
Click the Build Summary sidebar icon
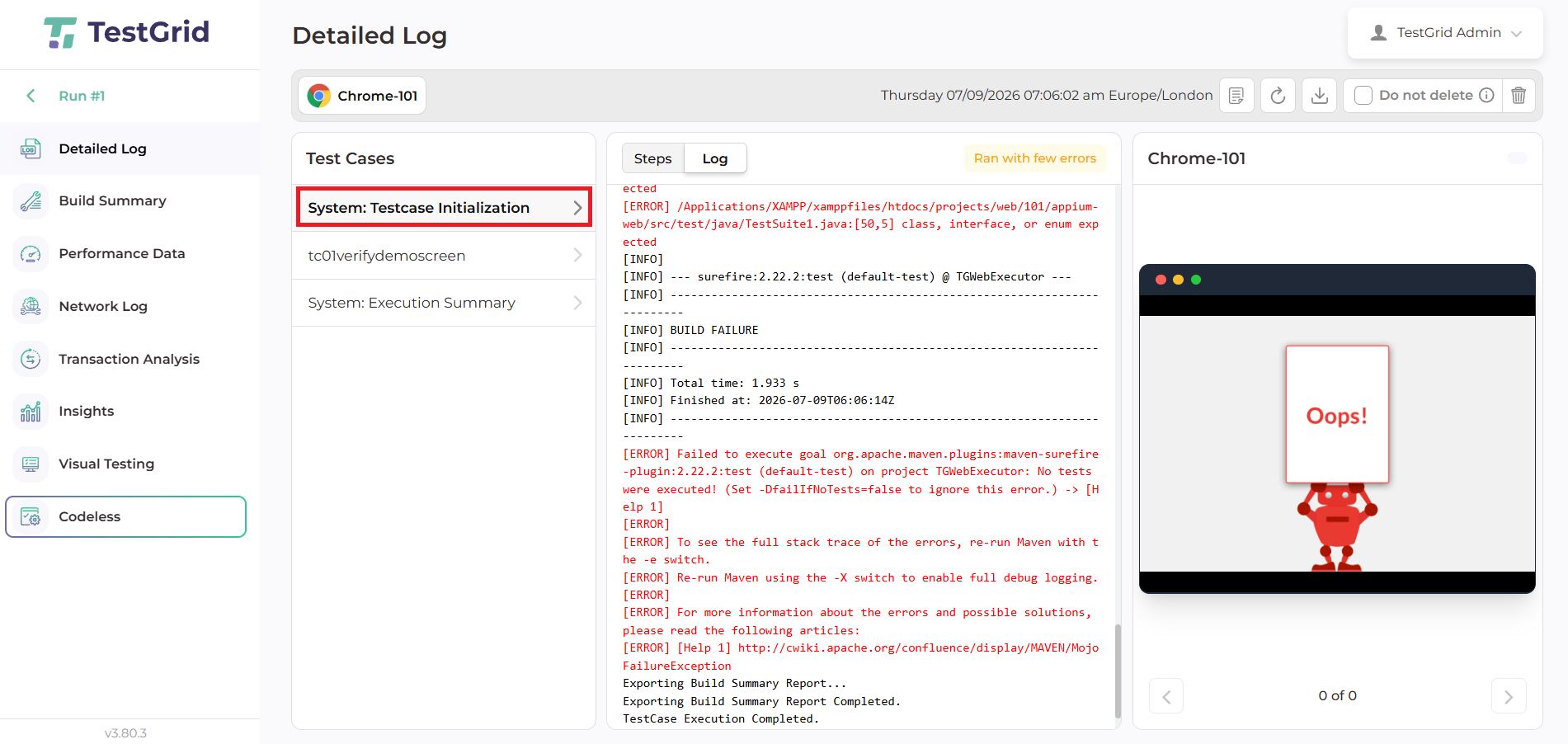point(31,200)
